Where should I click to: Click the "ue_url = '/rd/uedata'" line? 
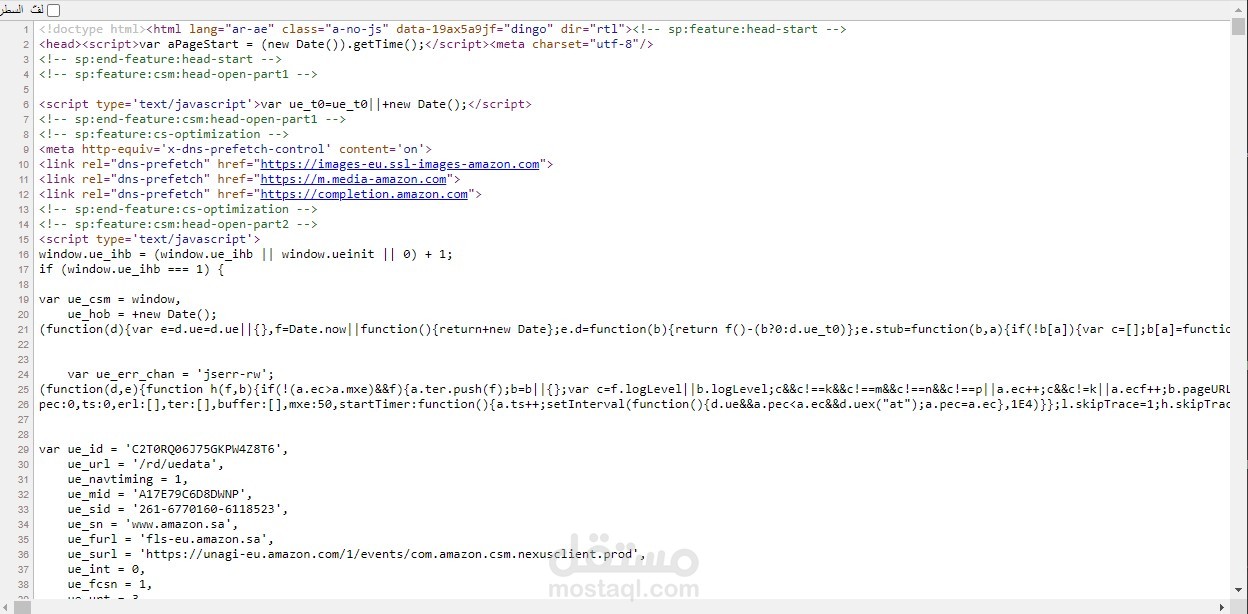pos(145,464)
